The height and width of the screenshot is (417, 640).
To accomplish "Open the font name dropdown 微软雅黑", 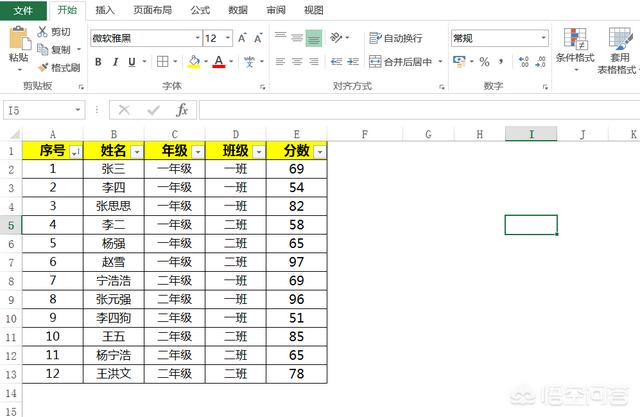I will pos(198,38).
